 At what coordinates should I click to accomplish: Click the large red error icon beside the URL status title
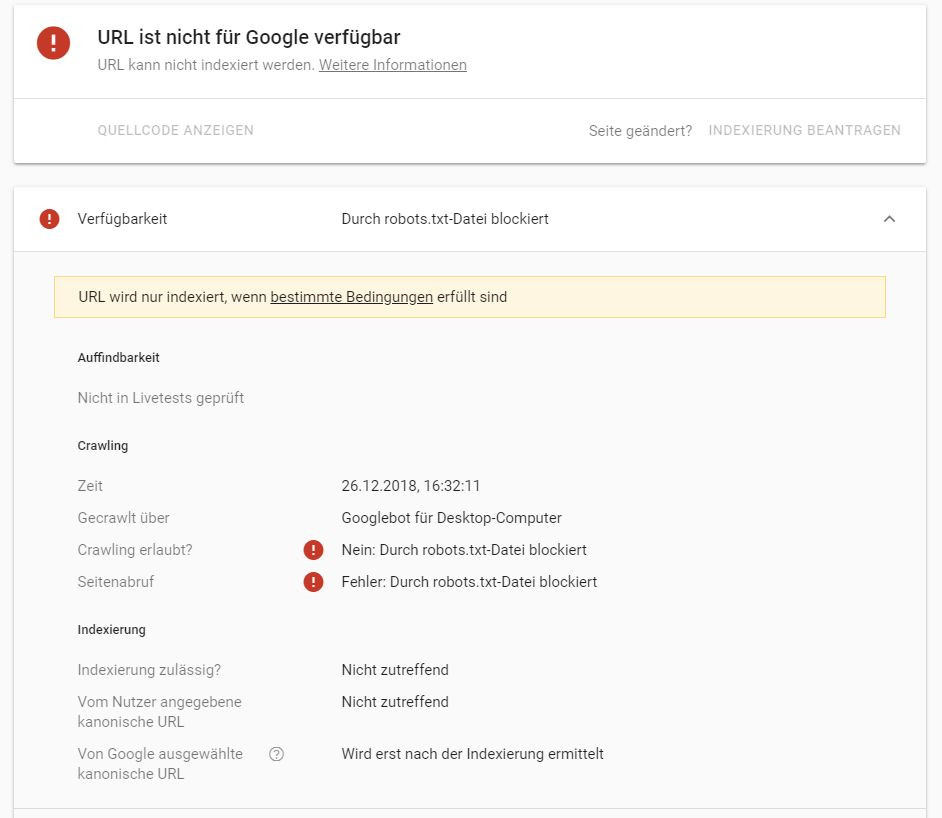pos(53,43)
